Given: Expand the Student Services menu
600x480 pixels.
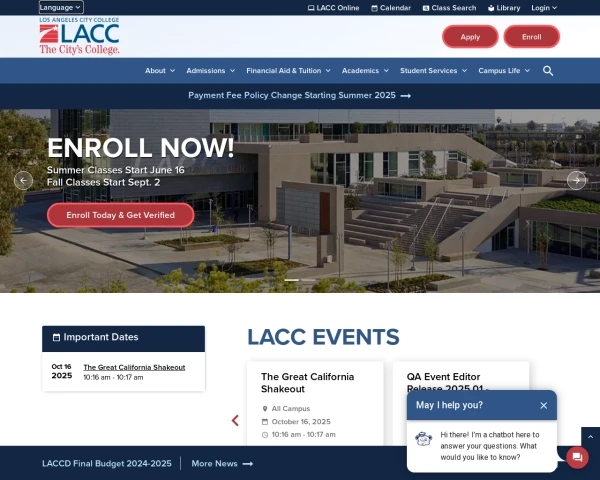Looking at the screenshot, I should tap(433, 70).
